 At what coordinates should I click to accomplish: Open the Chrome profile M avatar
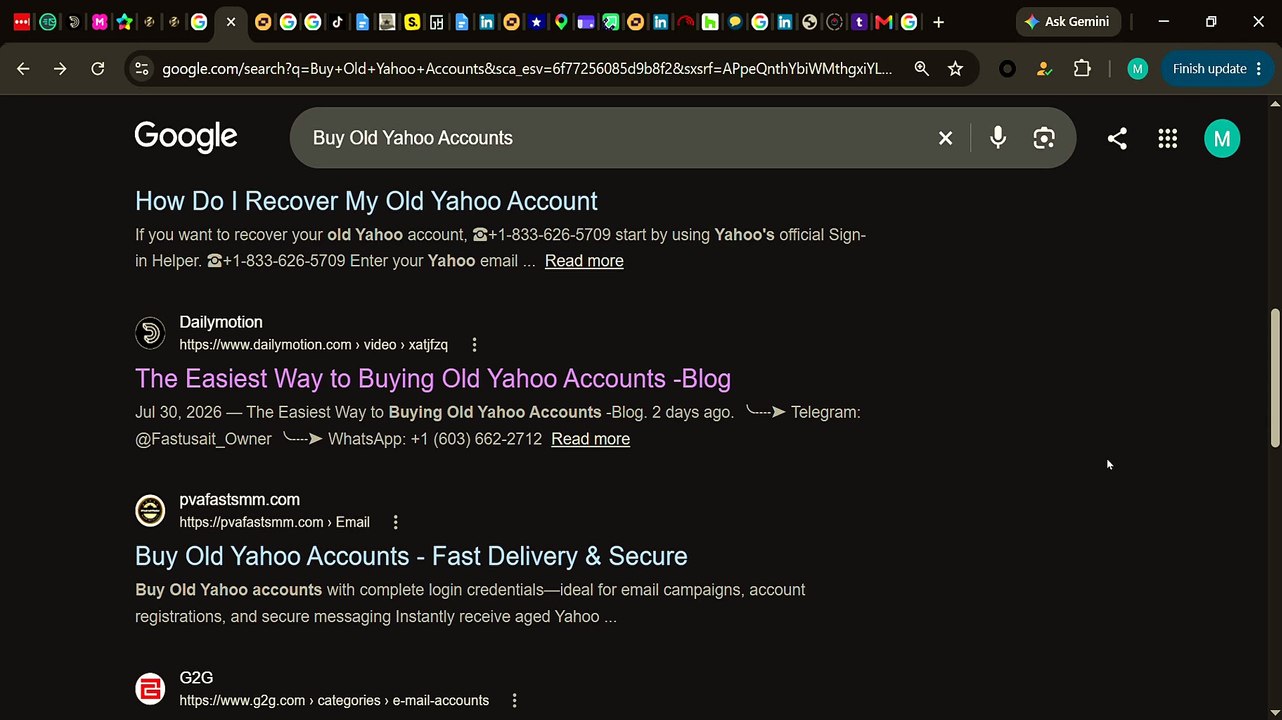[1137, 69]
